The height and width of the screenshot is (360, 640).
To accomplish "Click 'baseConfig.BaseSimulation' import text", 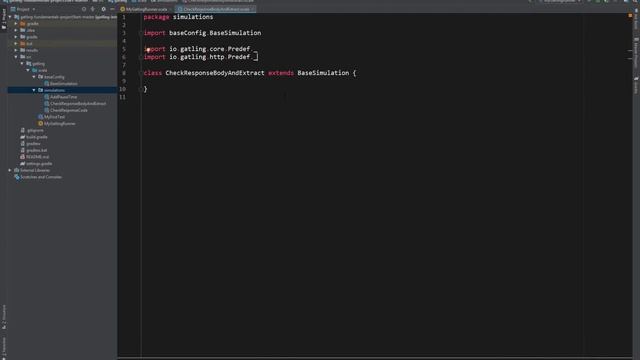I will pyautogui.click(x=215, y=33).
